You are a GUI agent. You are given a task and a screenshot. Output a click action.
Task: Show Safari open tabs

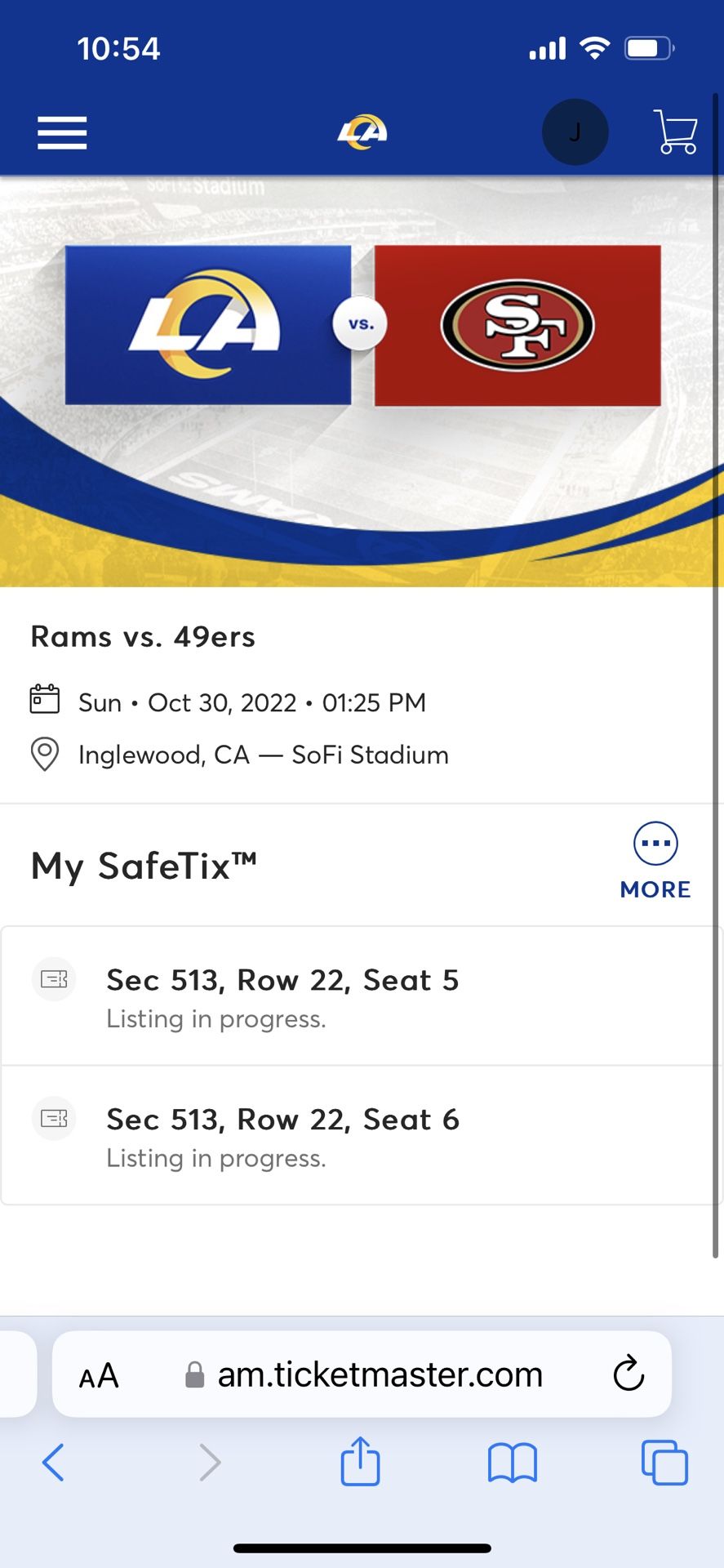664,1462
